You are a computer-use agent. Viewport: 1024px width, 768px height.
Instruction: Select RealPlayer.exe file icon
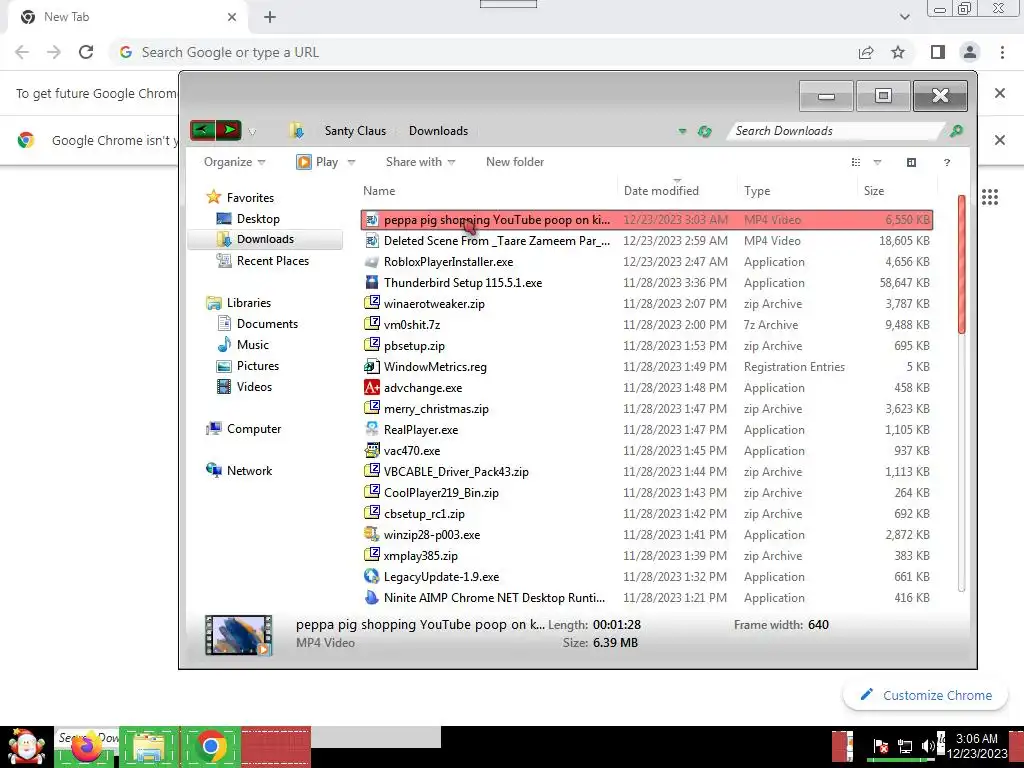pos(372,429)
